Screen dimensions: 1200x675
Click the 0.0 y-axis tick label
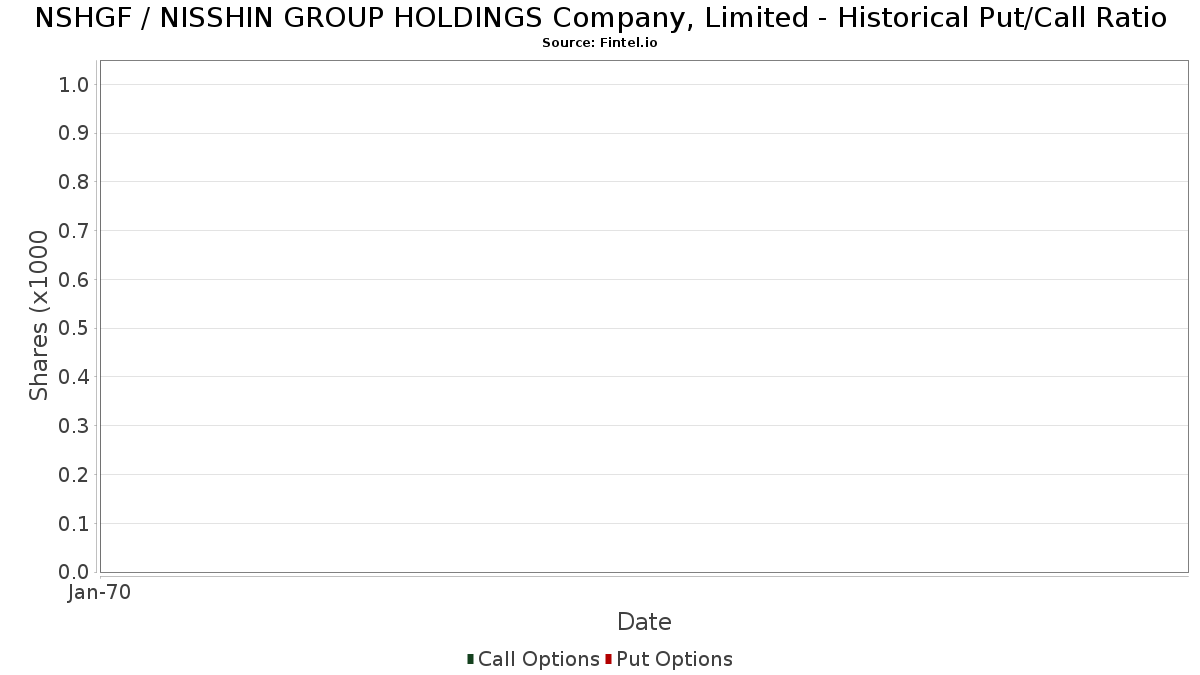[74, 572]
